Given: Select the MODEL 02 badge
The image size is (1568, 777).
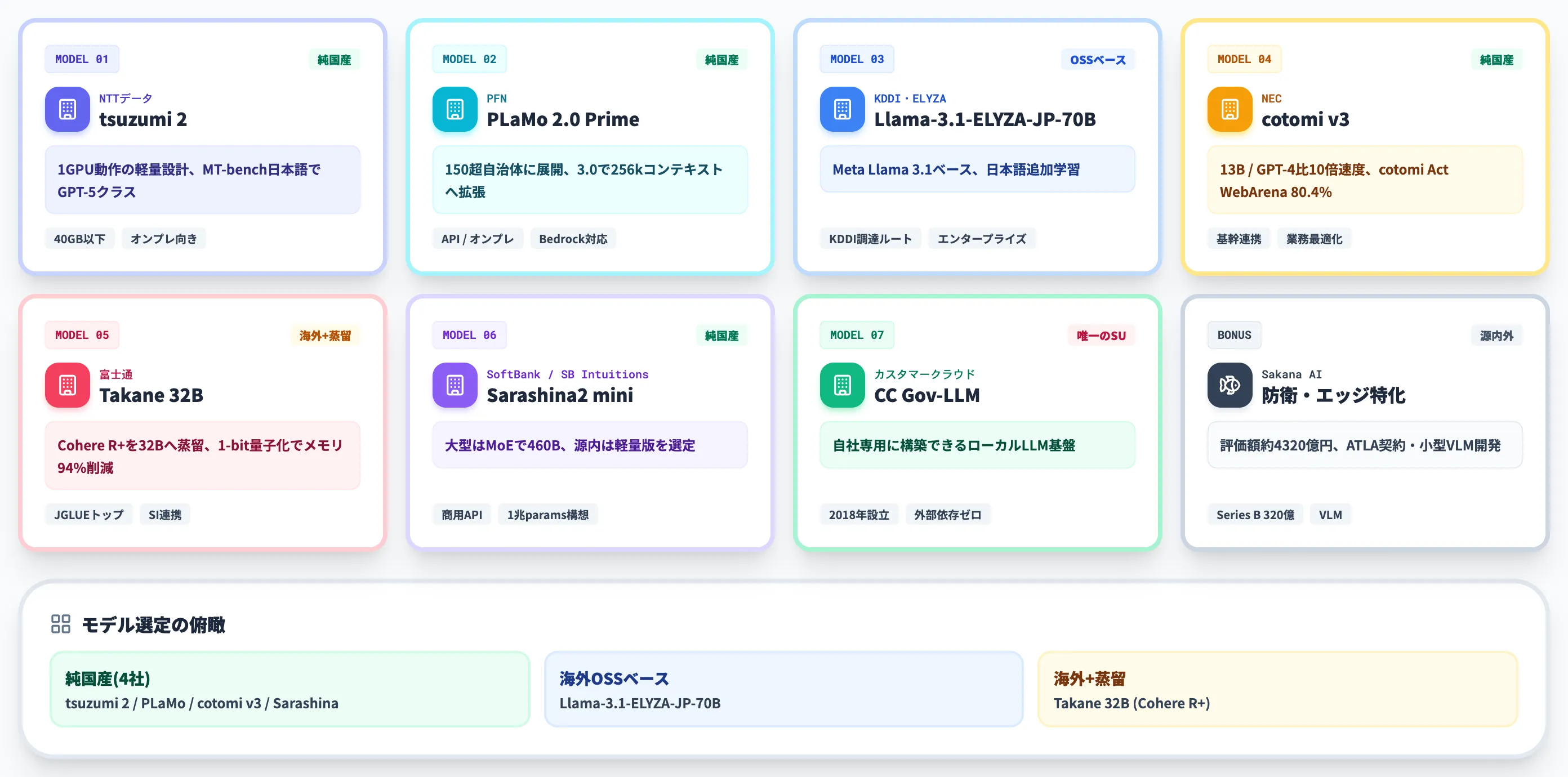Looking at the screenshot, I should 469,59.
